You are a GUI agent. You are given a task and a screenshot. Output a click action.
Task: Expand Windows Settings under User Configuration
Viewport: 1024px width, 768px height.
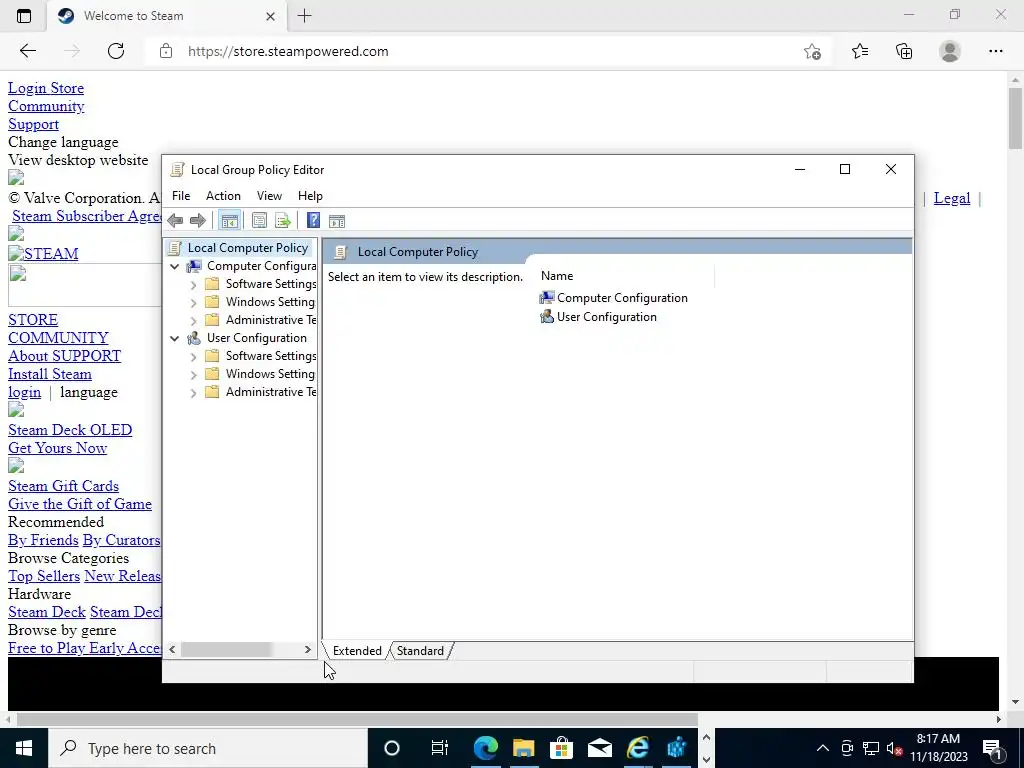pyautogui.click(x=193, y=375)
